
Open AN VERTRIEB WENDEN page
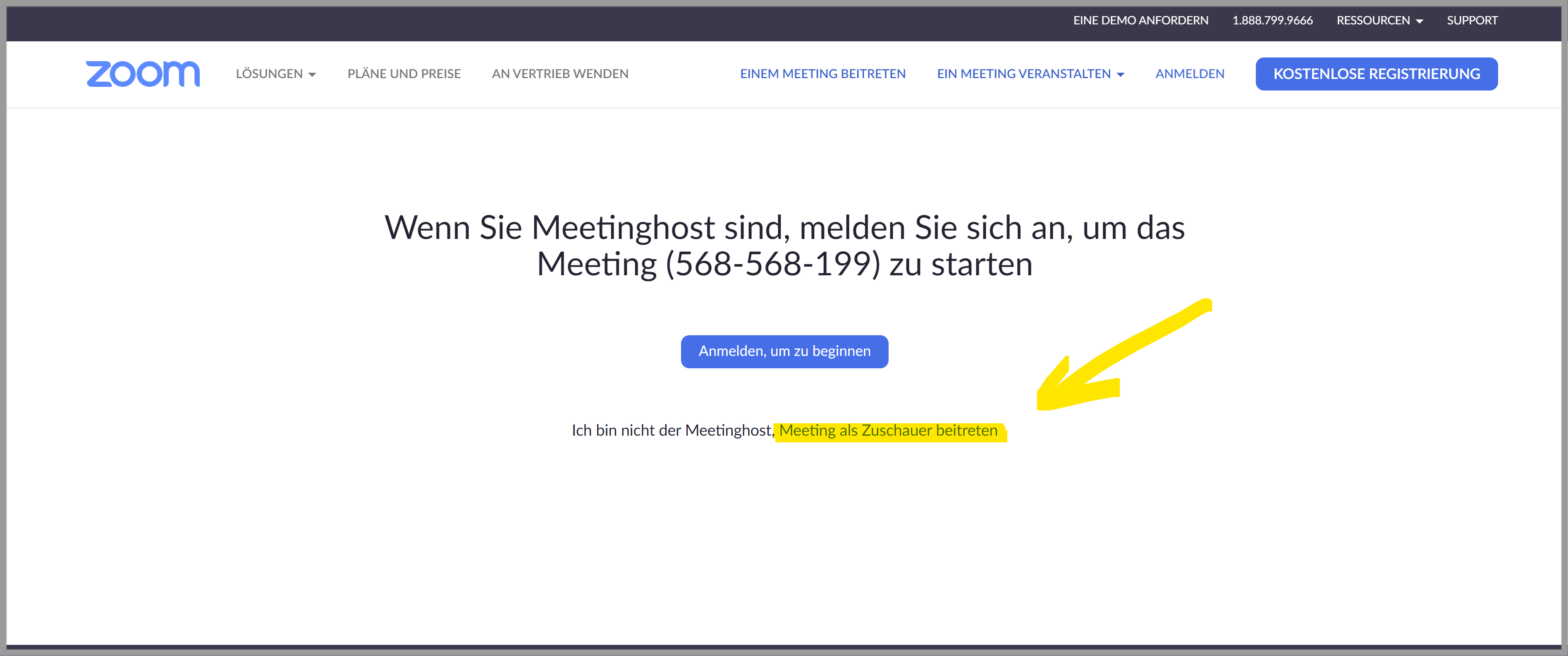point(560,74)
